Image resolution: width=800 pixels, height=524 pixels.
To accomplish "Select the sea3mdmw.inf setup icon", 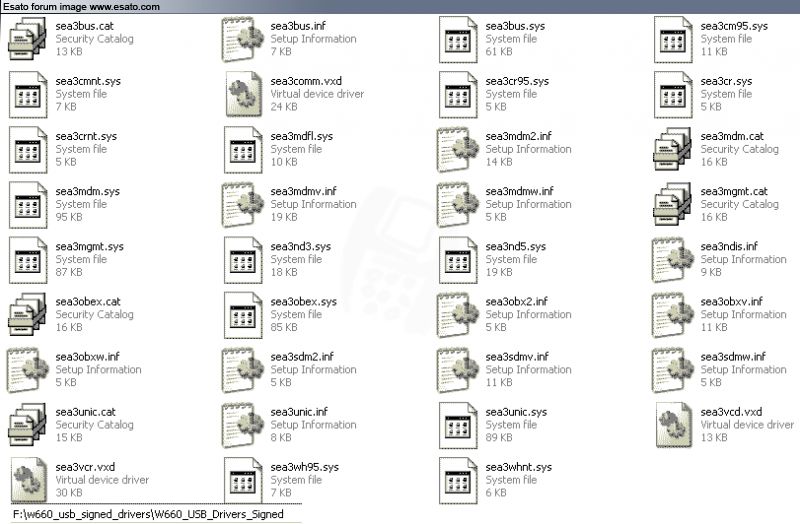I will [x=458, y=204].
